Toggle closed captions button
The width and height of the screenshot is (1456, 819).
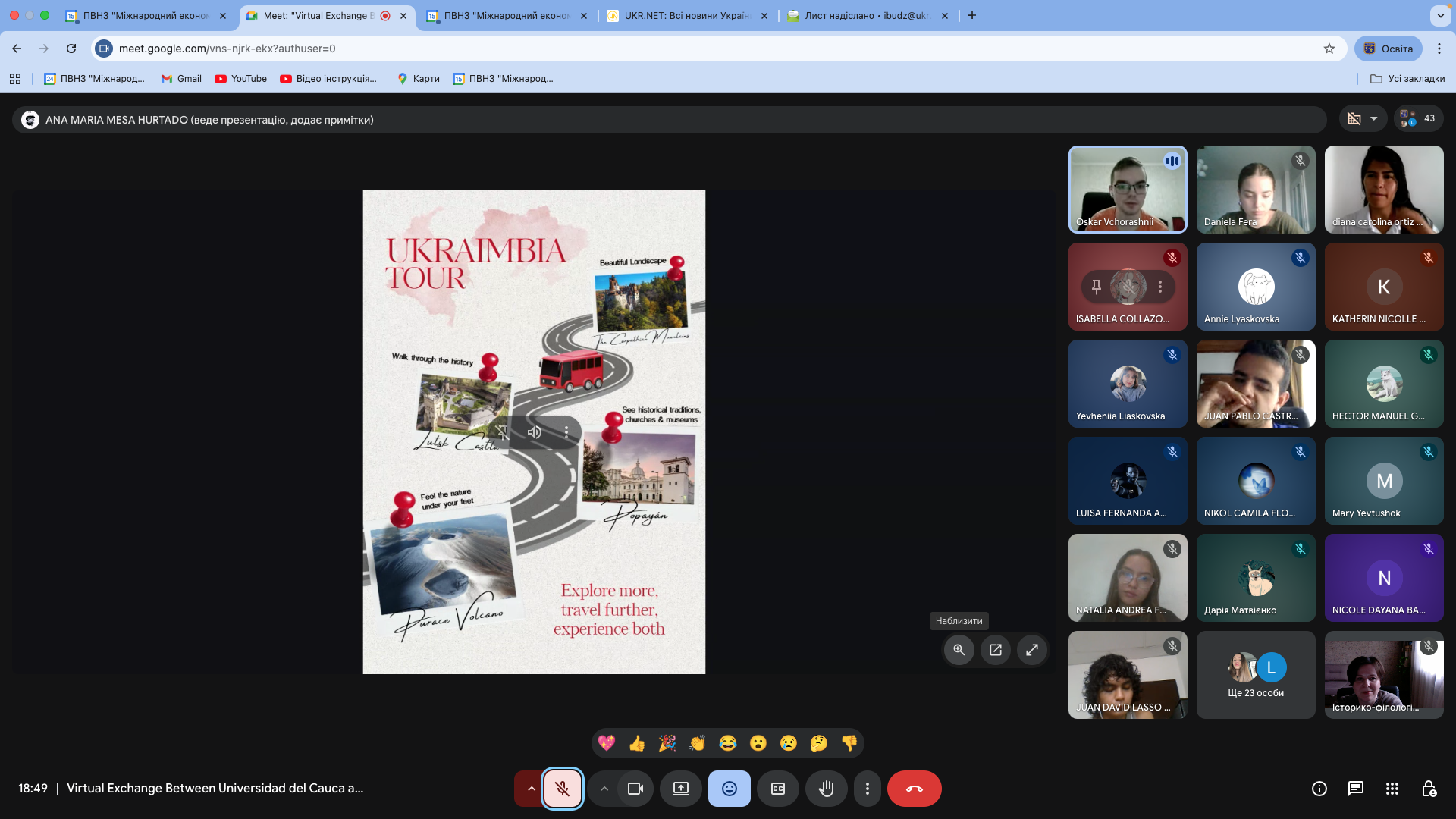(x=777, y=789)
